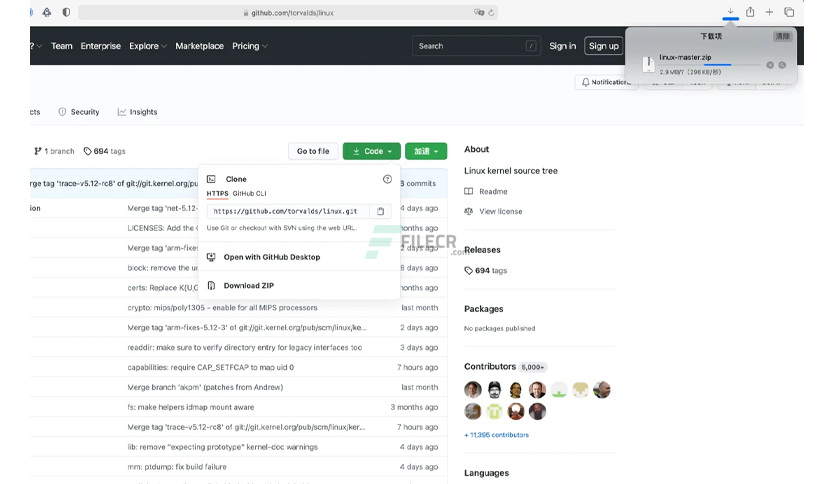Click the help question mark in Clone panel
Image resolution: width=836 pixels, height=484 pixels.
(387, 179)
